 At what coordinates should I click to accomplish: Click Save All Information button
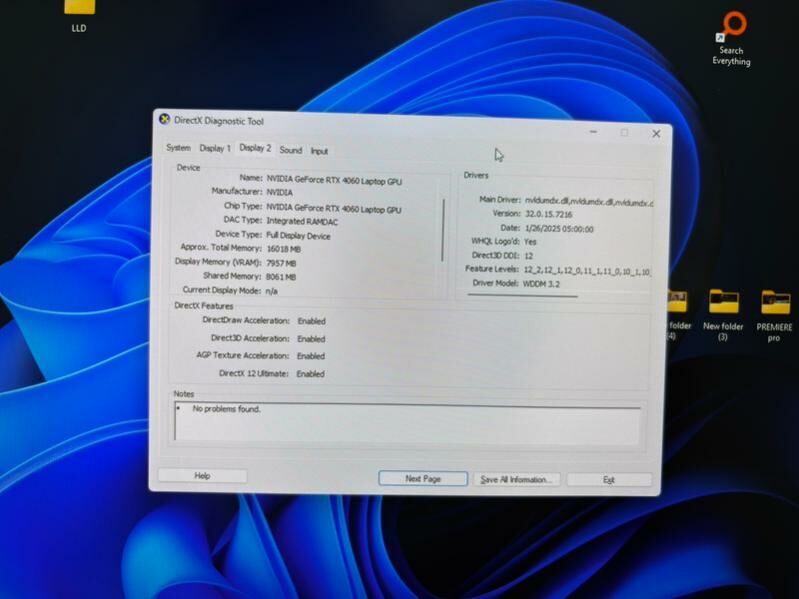click(x=517, y=479)
